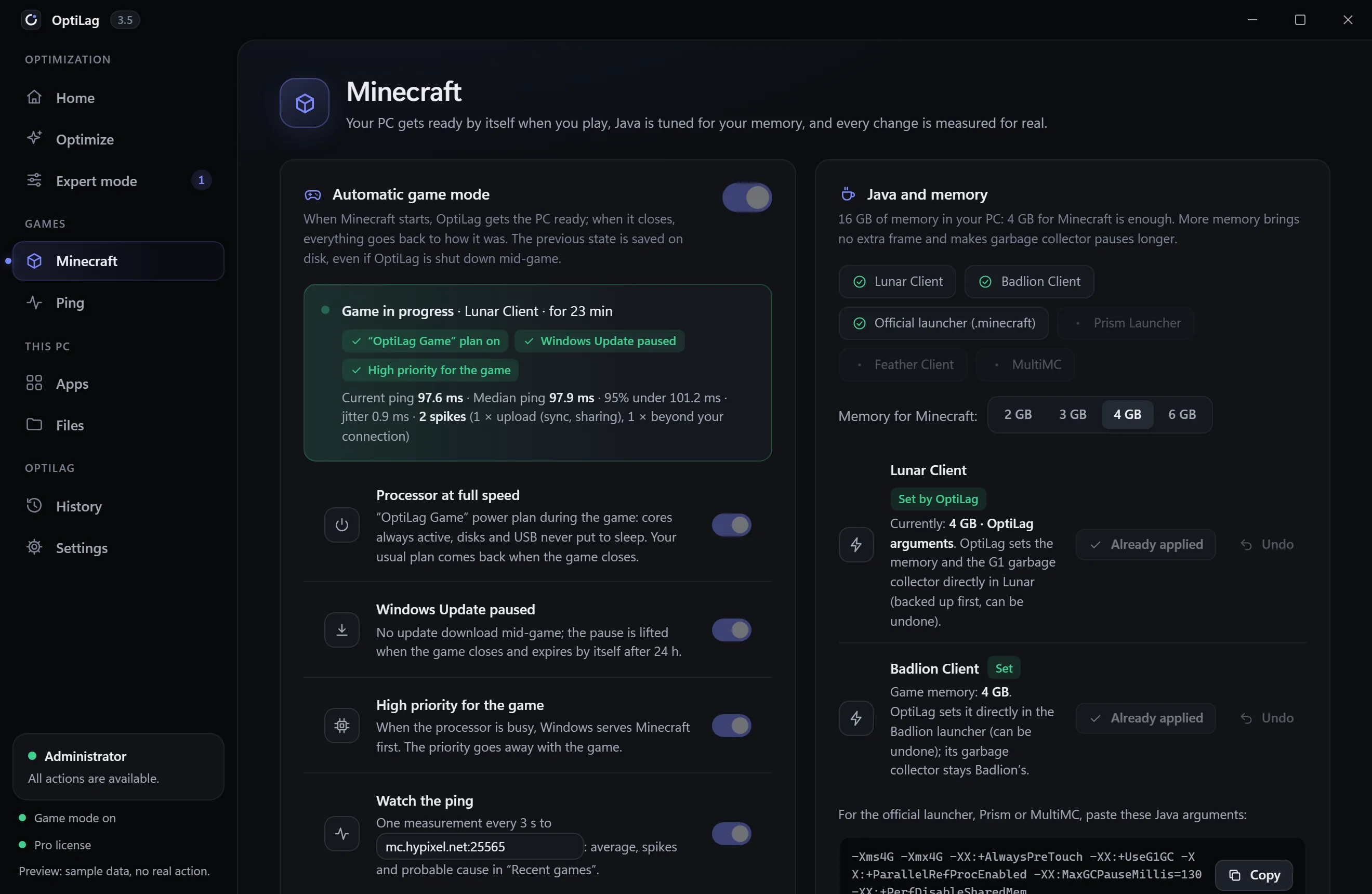Click the download icon beside Windows Update paused

tap(342, 630)
